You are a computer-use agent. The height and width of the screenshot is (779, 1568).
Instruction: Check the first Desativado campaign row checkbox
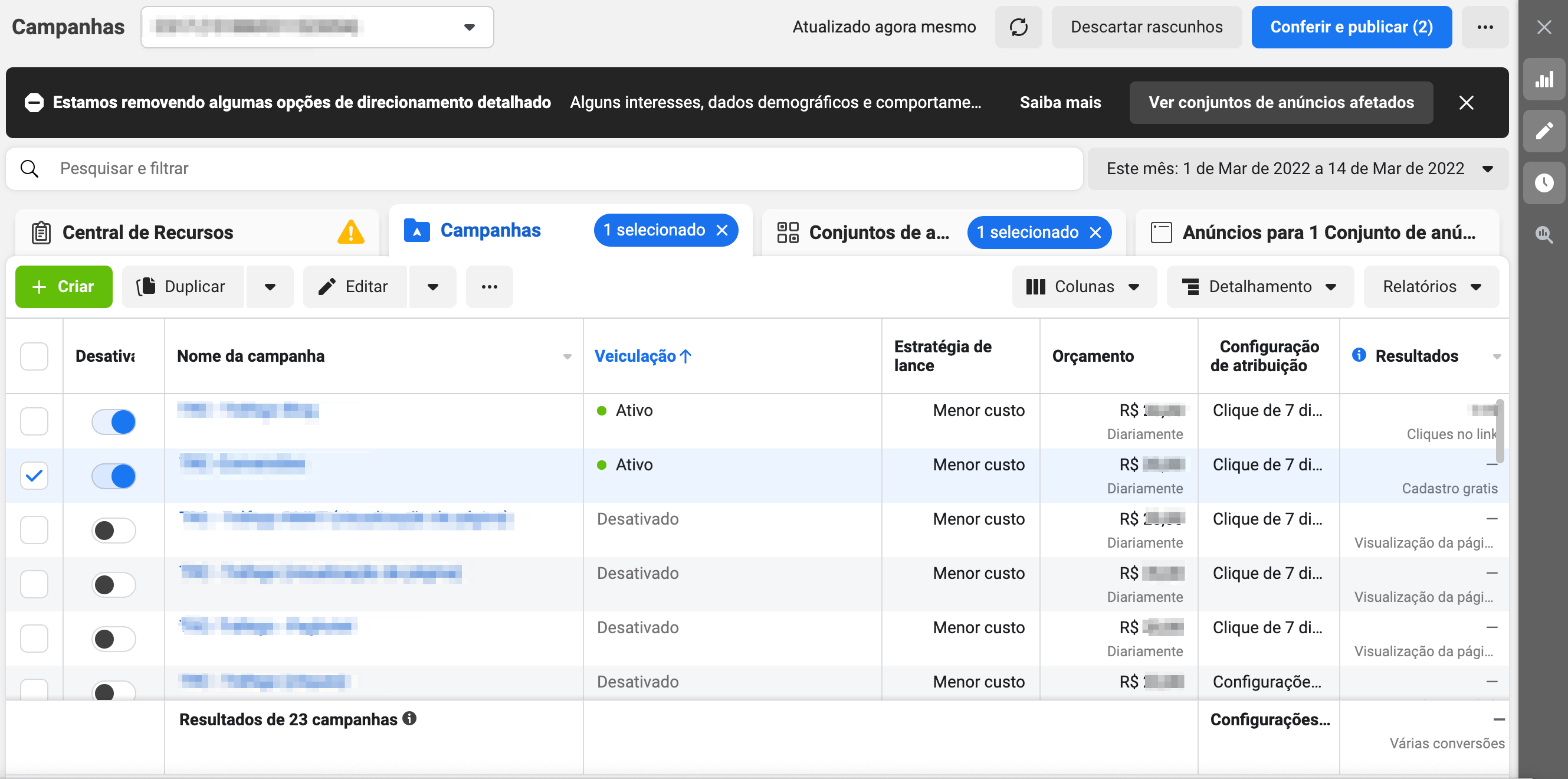pyautogui.click(x=34, y=530)
